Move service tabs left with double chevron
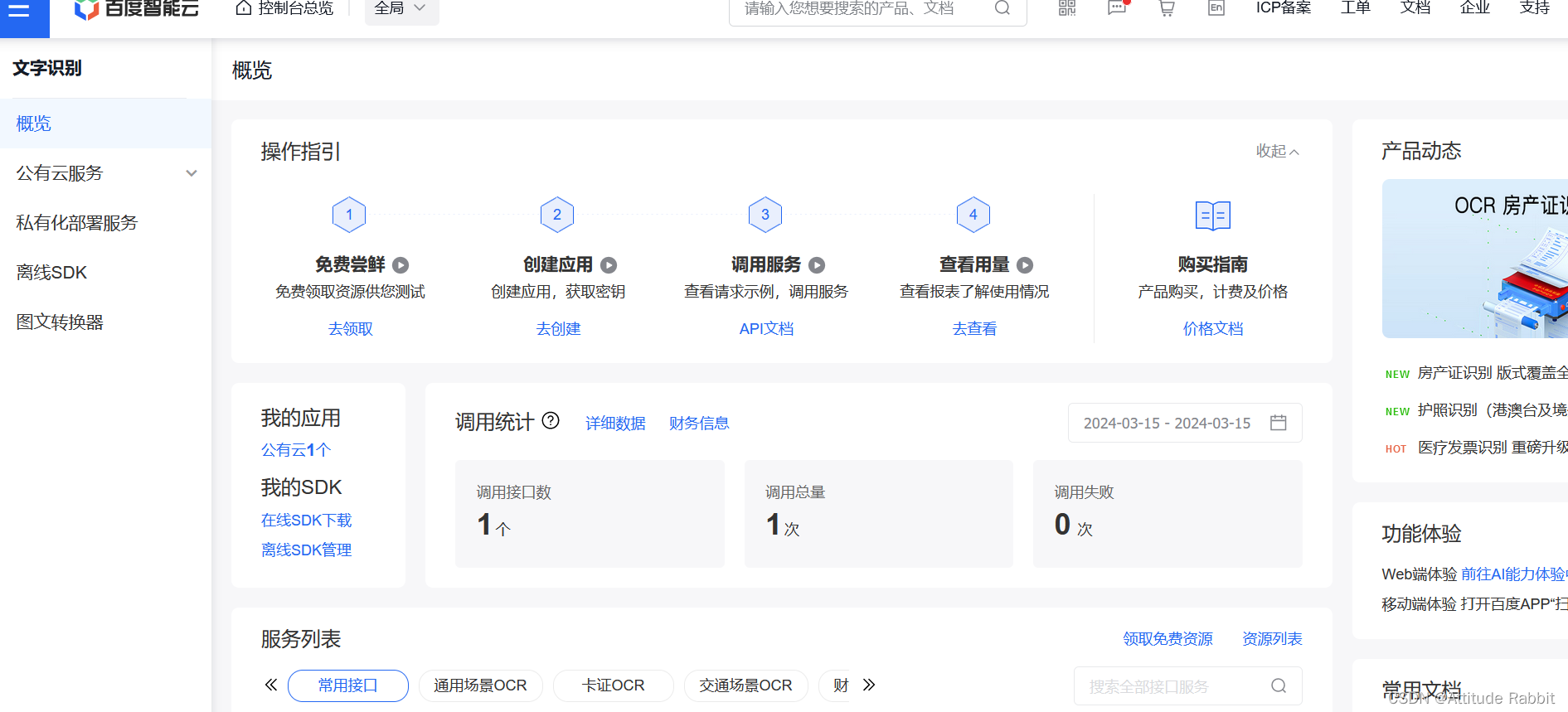The height and width of the screenshot is (712, 1568). point(271,685)
